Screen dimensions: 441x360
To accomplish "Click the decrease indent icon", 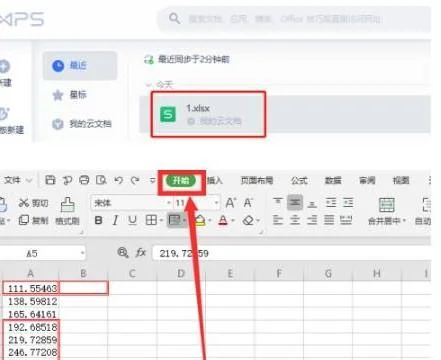I will 331,202.
